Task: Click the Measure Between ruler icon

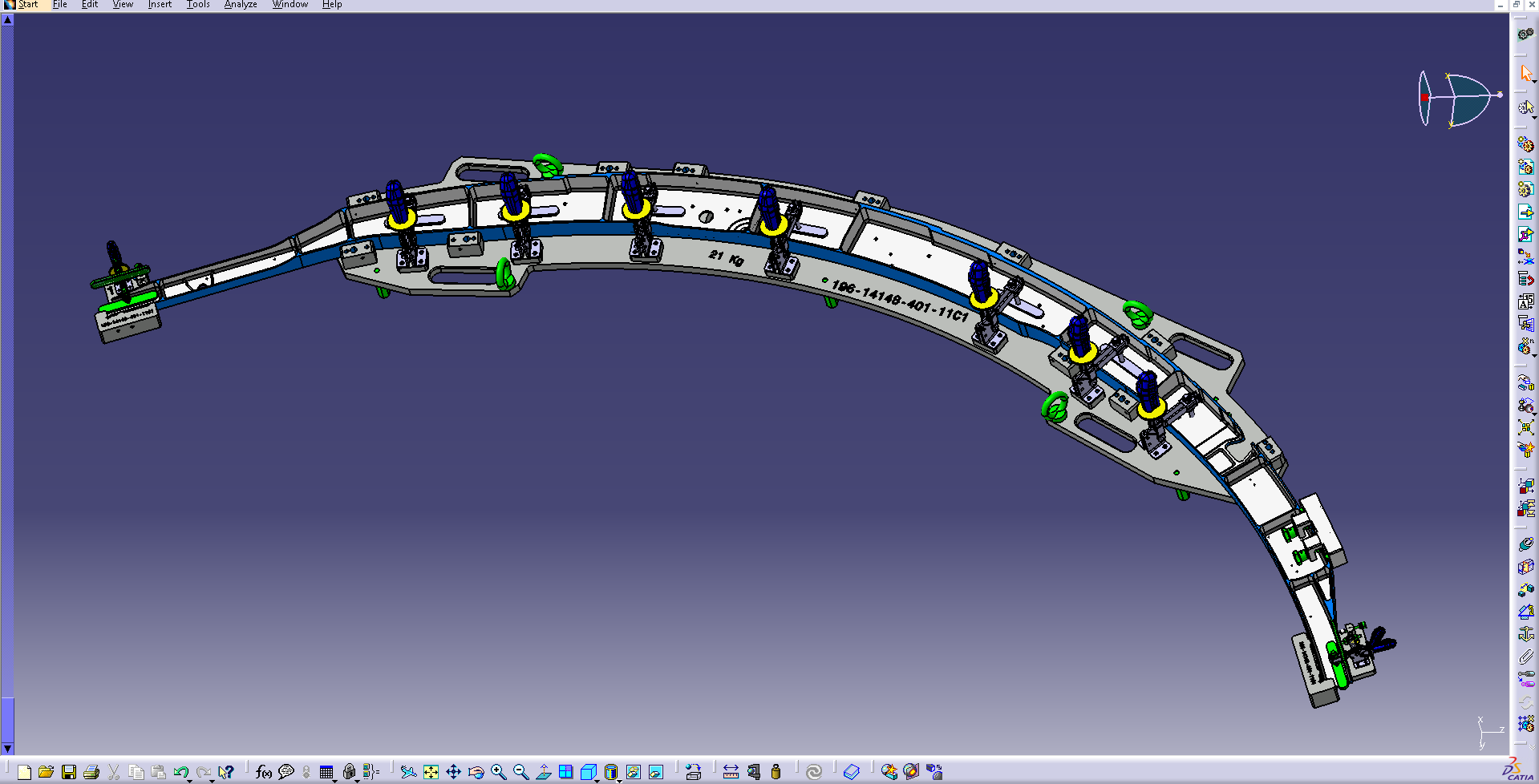Action: pyautogui.click(x=731, y=772)
